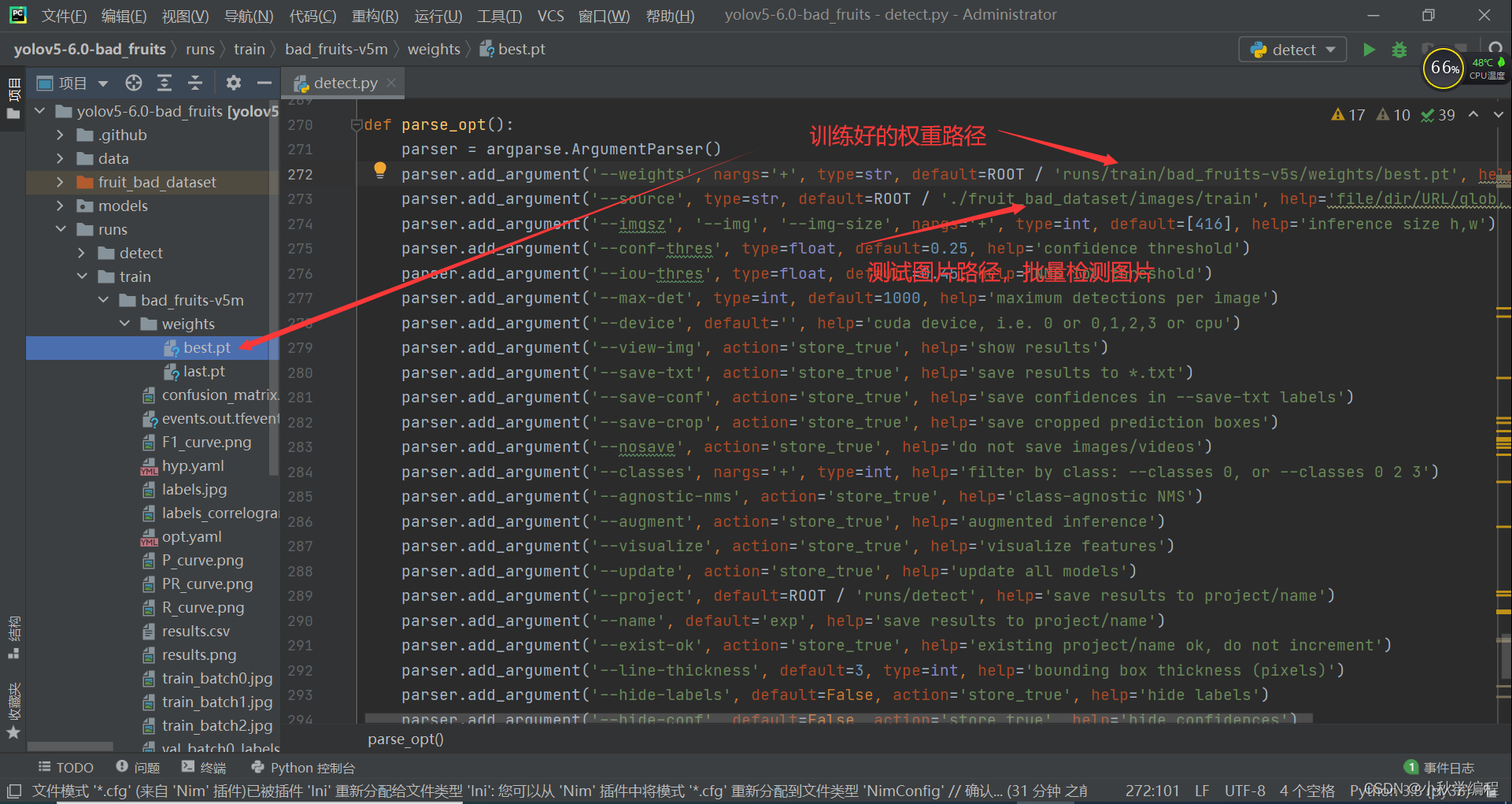Image resolution: width=1512 pixels, height=804 pixels.
Task: Click the weights breadcrumb in navigation bar
Action: pos(434,49)
